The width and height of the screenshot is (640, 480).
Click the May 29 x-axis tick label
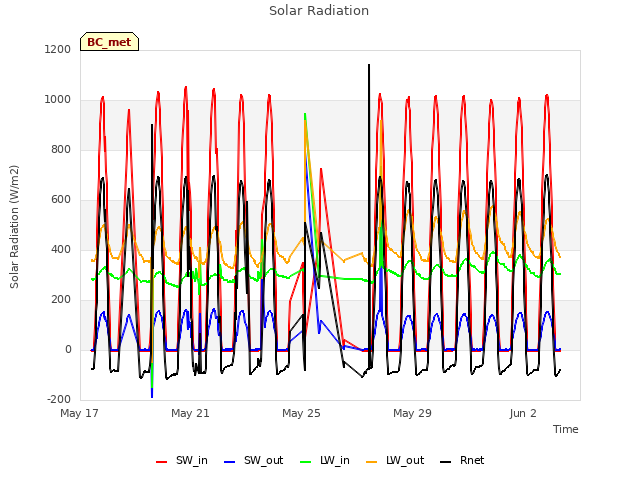[x=412, y=413]
